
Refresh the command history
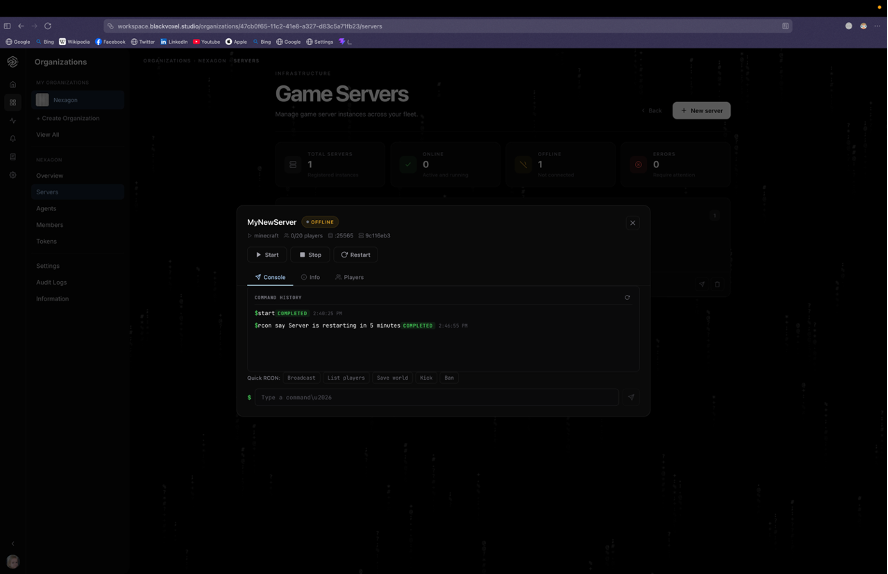click(x=627, y=298)
